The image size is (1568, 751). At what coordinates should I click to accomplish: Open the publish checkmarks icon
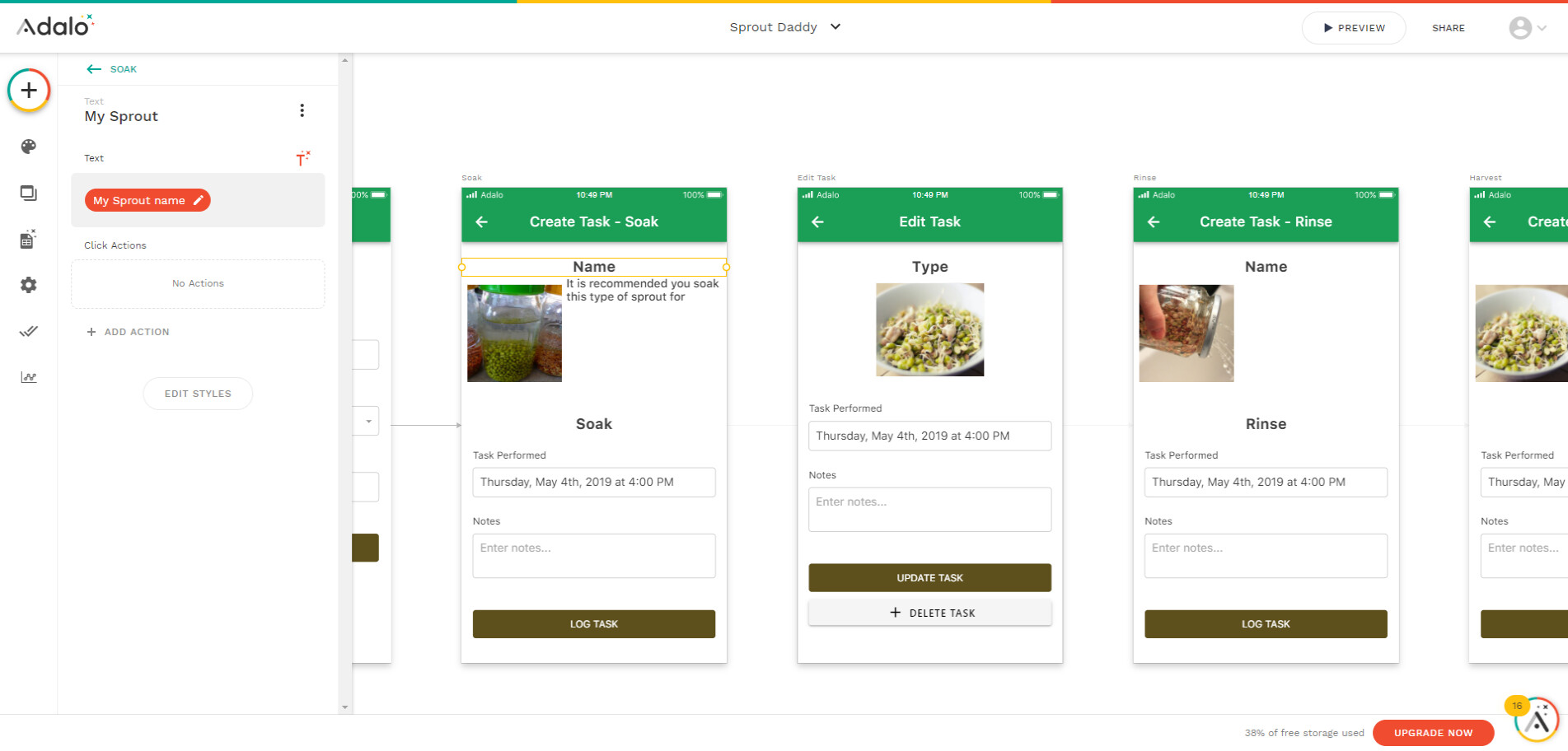[29, 331]
